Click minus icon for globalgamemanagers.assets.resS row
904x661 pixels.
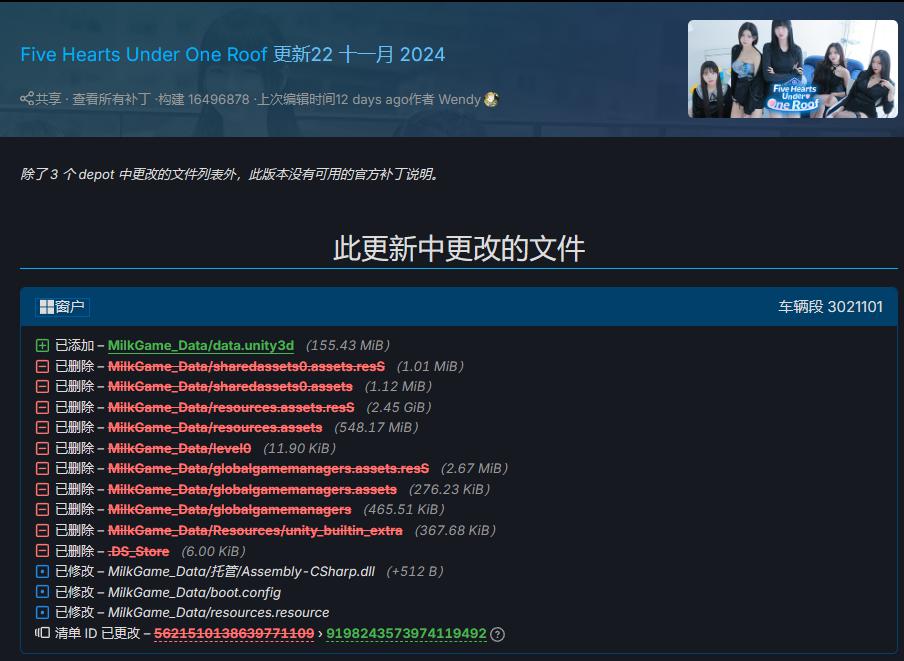(x=42, y=469)
